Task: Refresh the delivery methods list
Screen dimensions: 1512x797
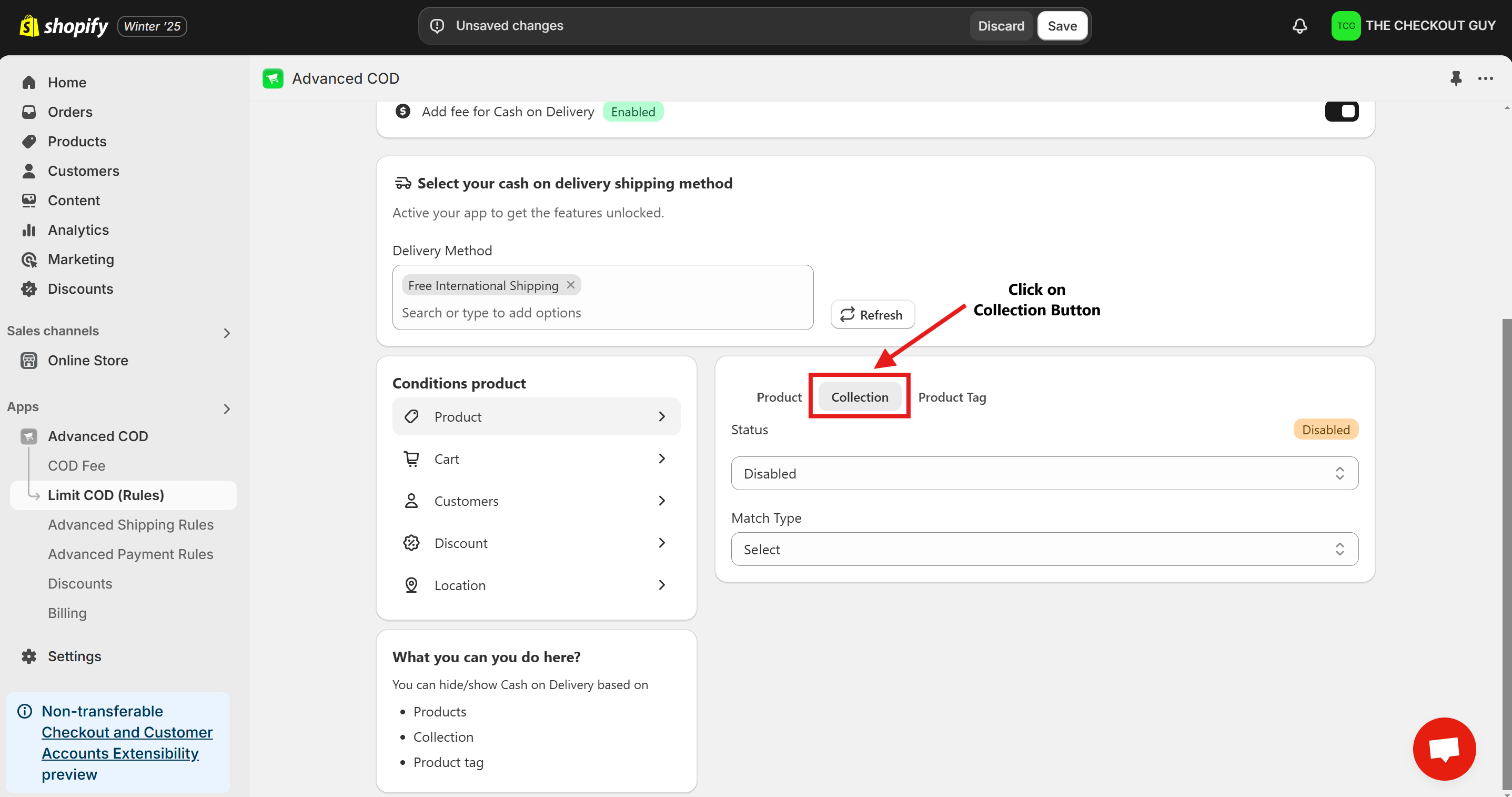Action: (x=872, y=314)
